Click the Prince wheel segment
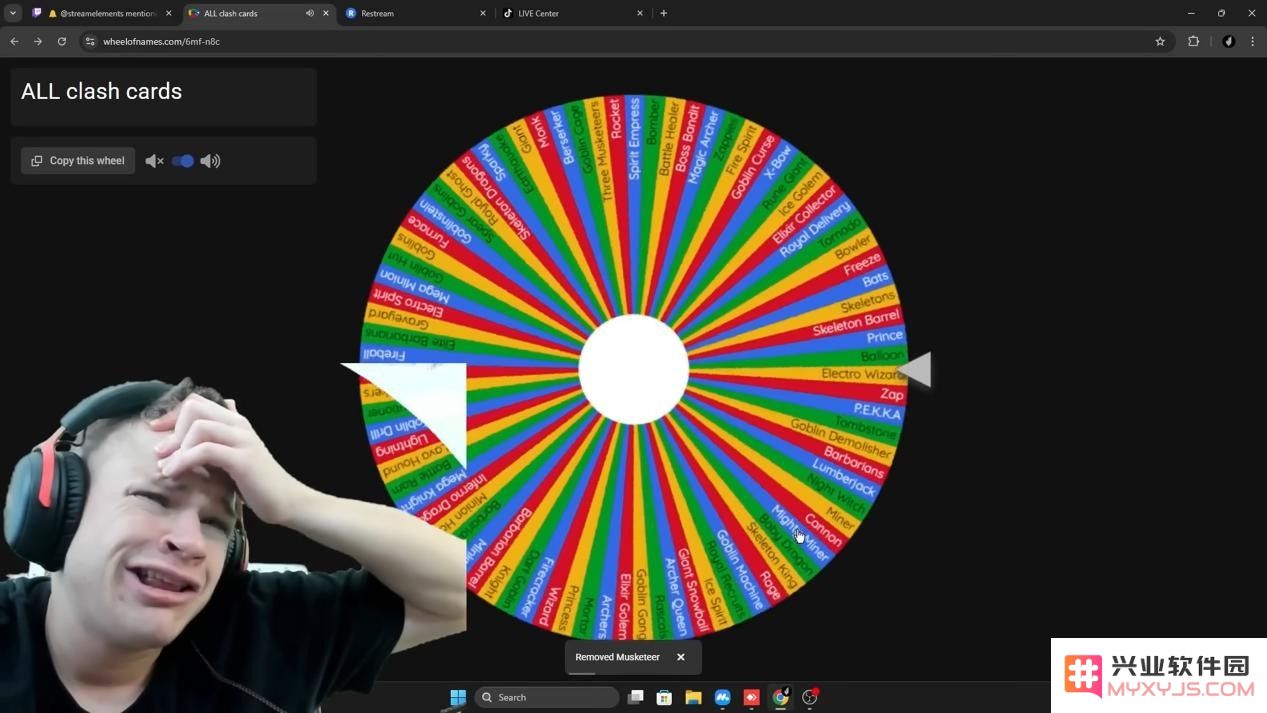The image size is (1267, 713). pos(884,336)
